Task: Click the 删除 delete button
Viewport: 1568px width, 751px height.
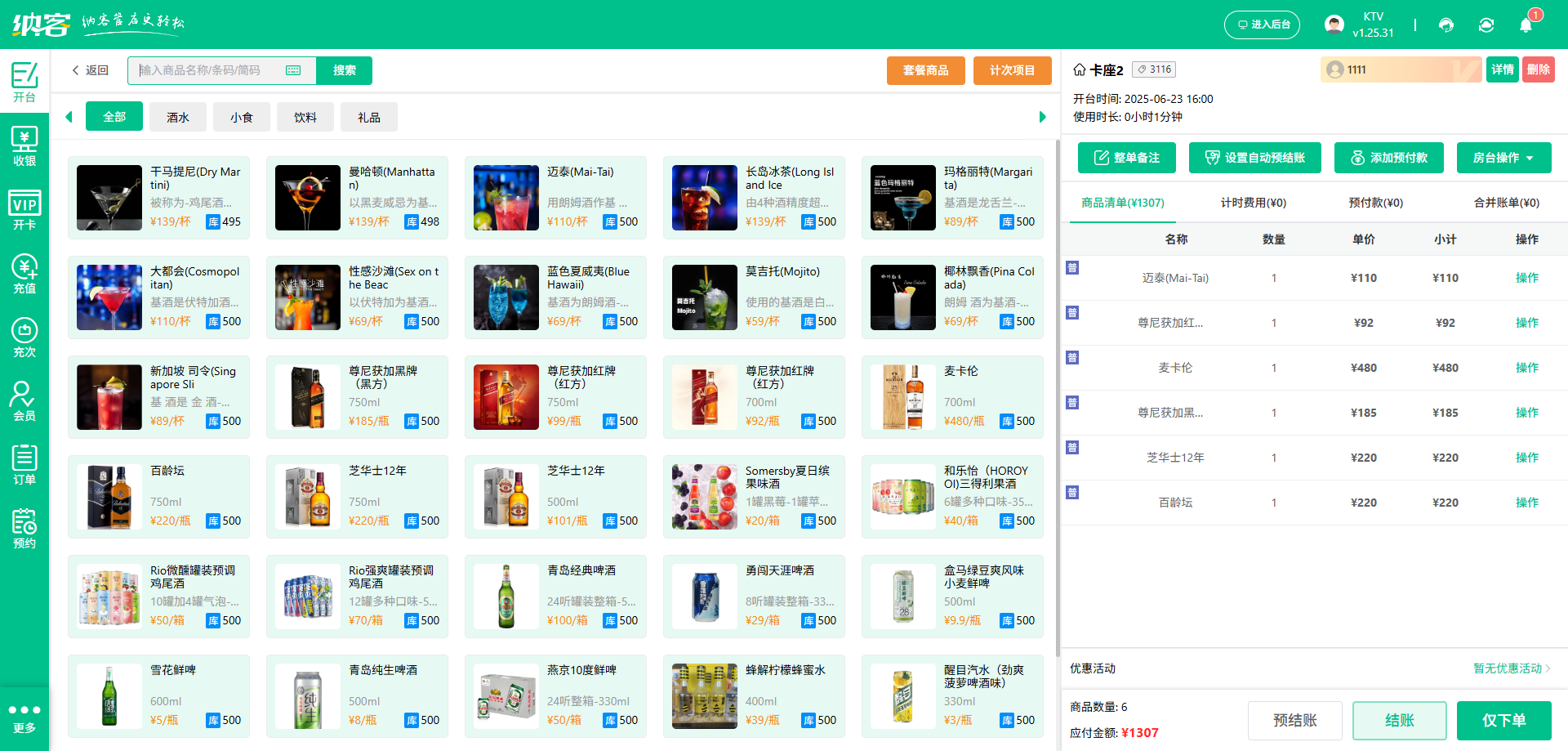Action: pos(1539,69)
